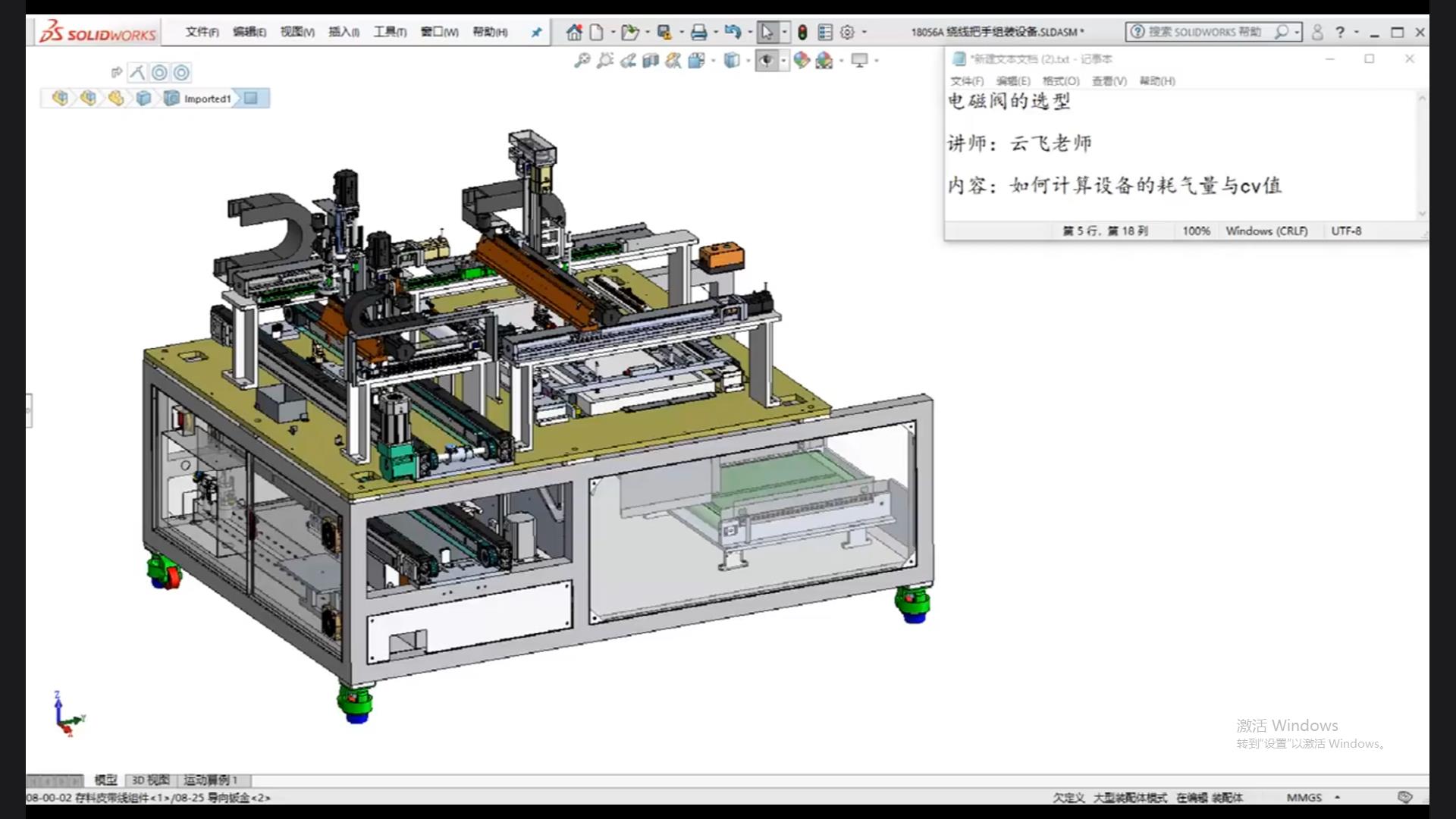Create a new document
Screen dimensions: 1456x819
click(x=597, y=32)
